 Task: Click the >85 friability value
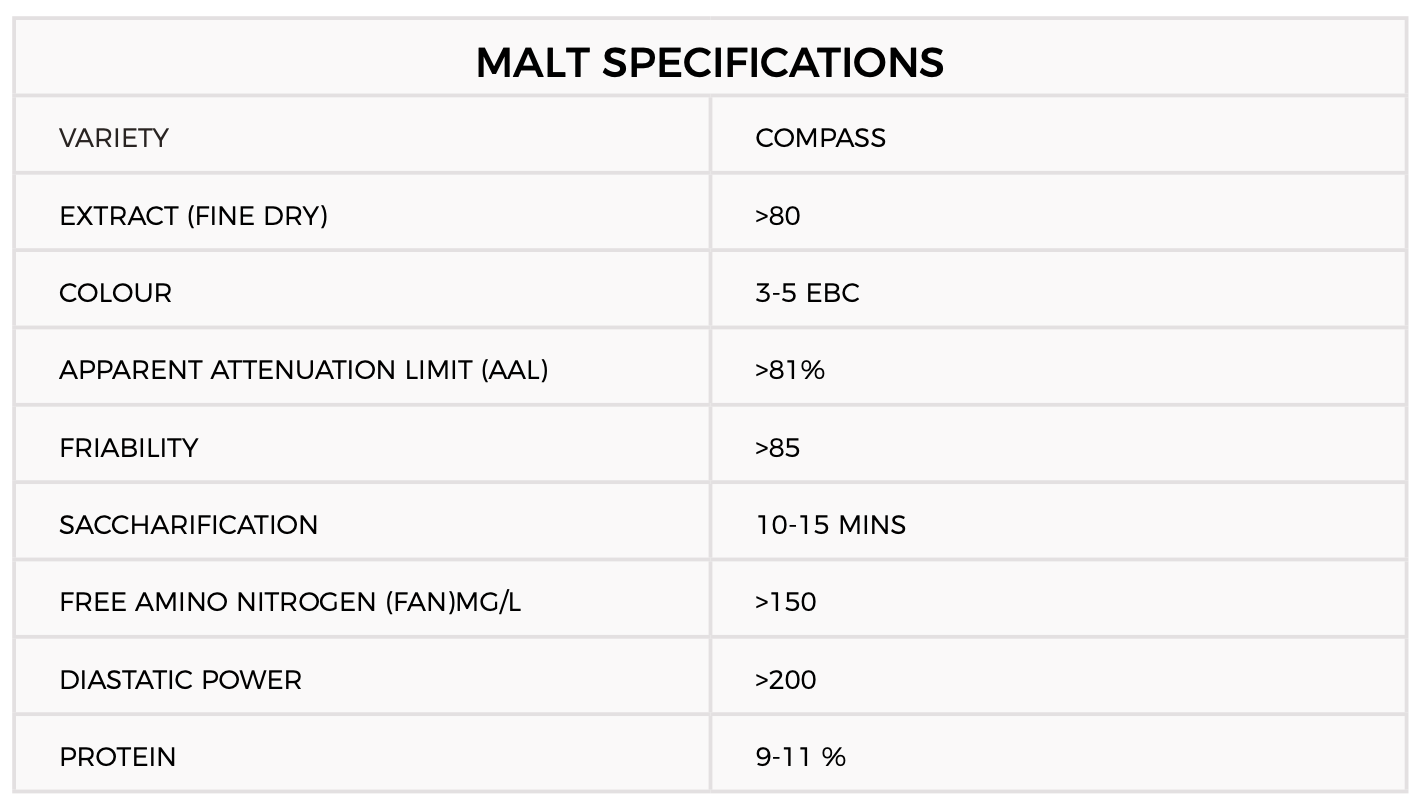click(778, 448)
